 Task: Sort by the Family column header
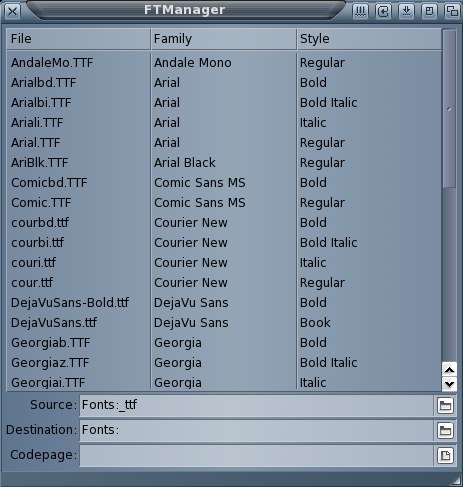pyautogui.click(x=224, y=39)
